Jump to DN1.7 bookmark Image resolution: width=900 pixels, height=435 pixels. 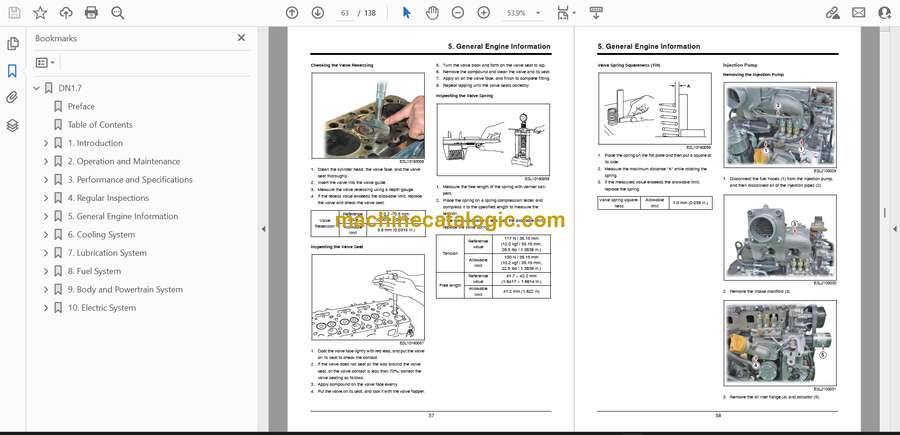click(x=70, y=88)
